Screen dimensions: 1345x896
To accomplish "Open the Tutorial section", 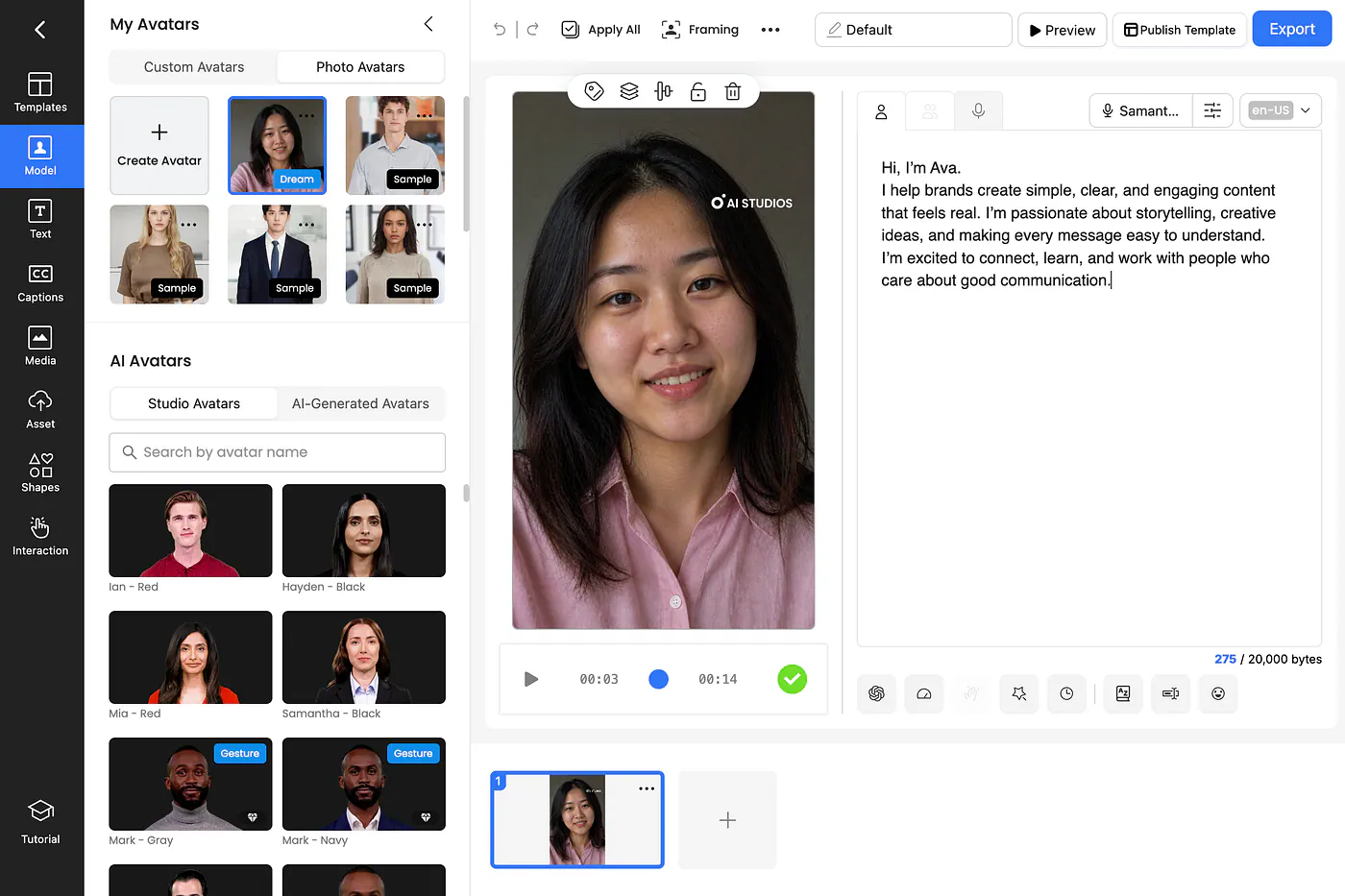I will tap(40, 823).
